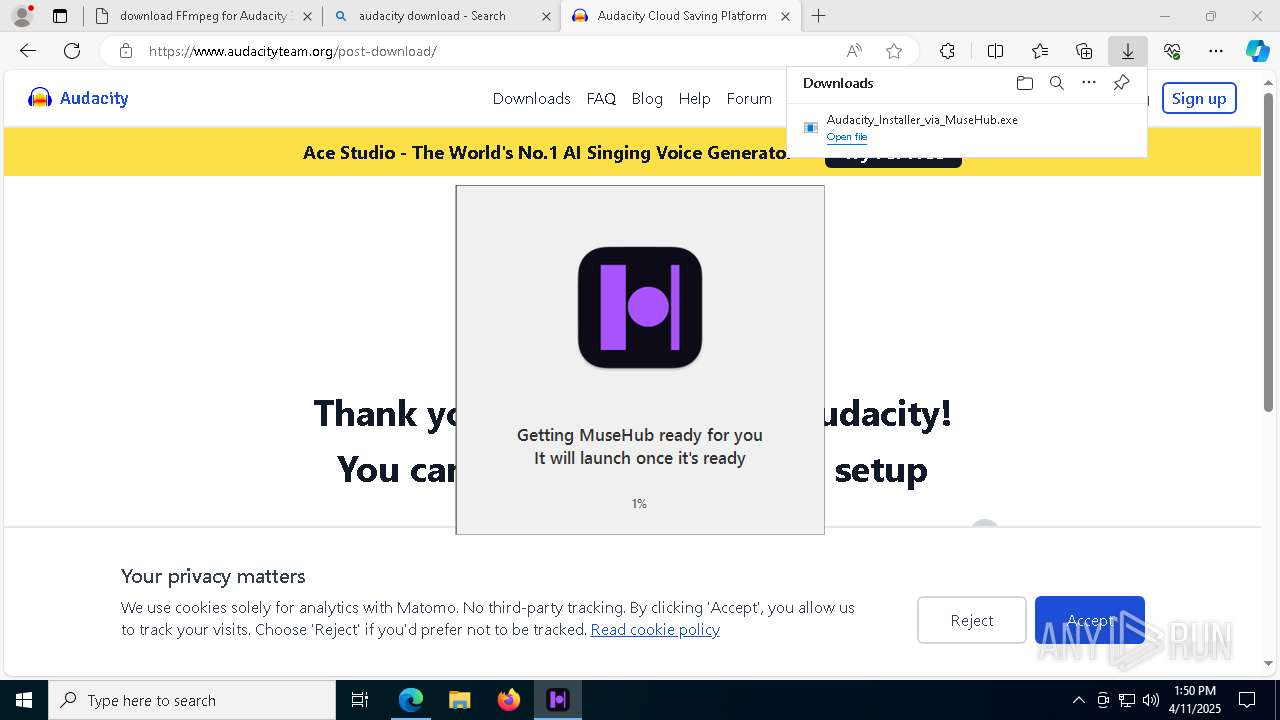Viewport: 1280px width, 720px height.
Task: Click the address bar URL field
Action: click(490, 51)
